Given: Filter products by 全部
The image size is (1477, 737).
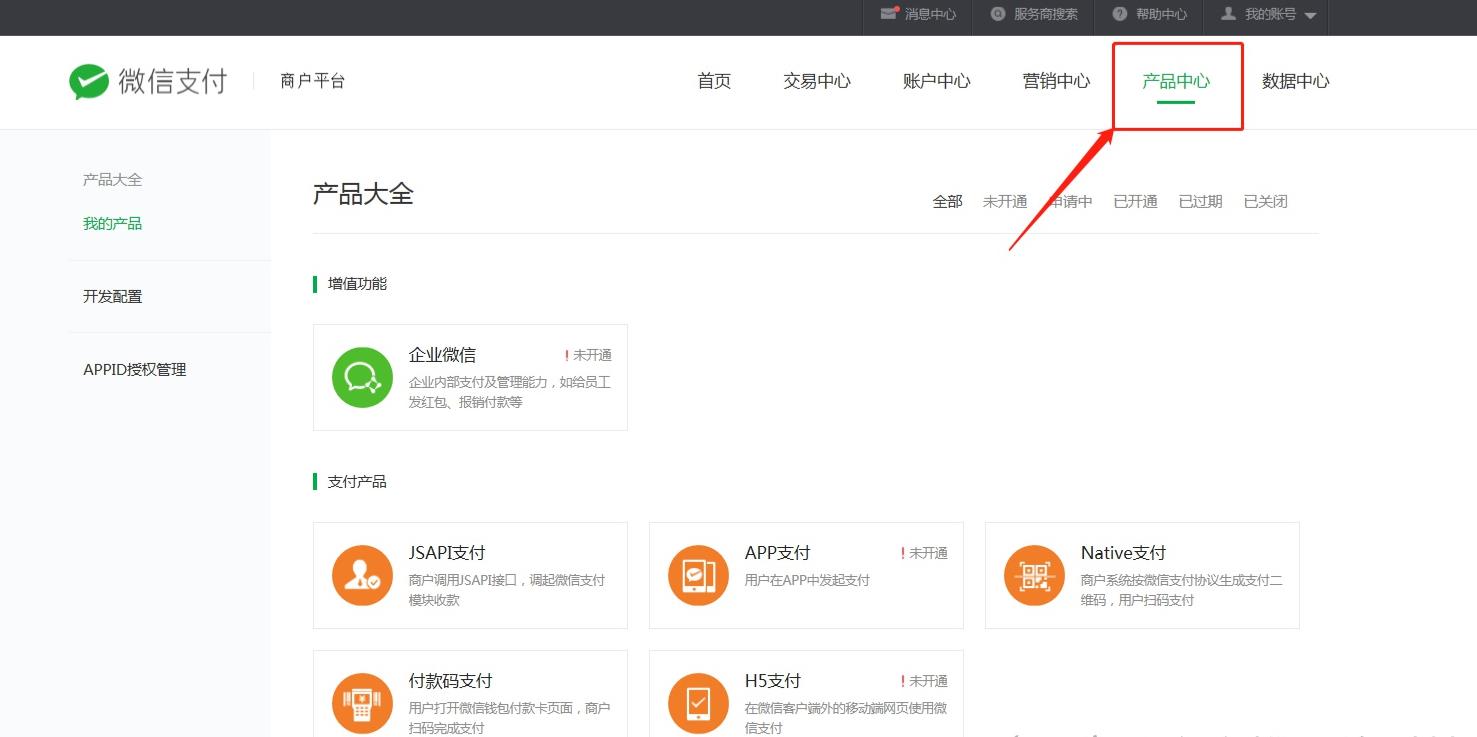Looking at the screenshot, I should [x=947, y=201].
